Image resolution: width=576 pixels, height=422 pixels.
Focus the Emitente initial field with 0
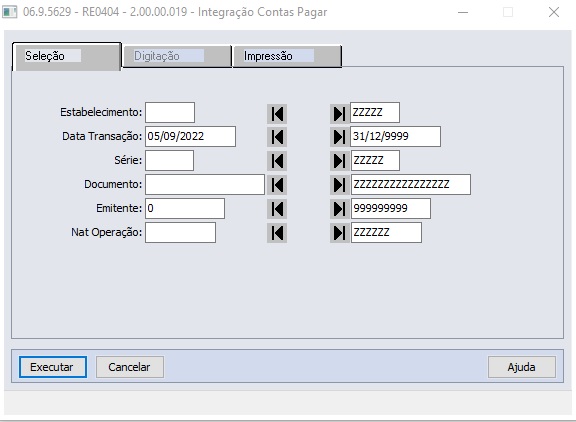(185, 208)
